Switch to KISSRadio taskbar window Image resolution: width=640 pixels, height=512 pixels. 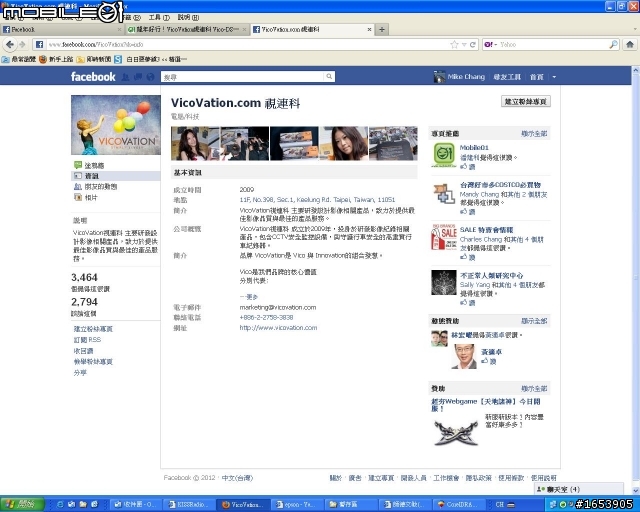[x=189, y=505]
